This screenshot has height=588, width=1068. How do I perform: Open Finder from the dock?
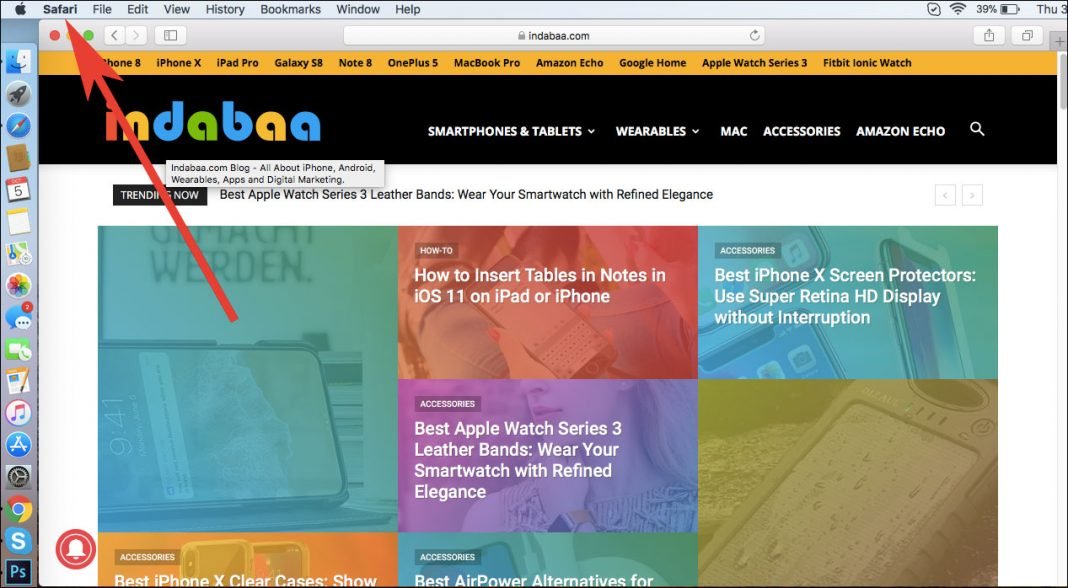18,62
